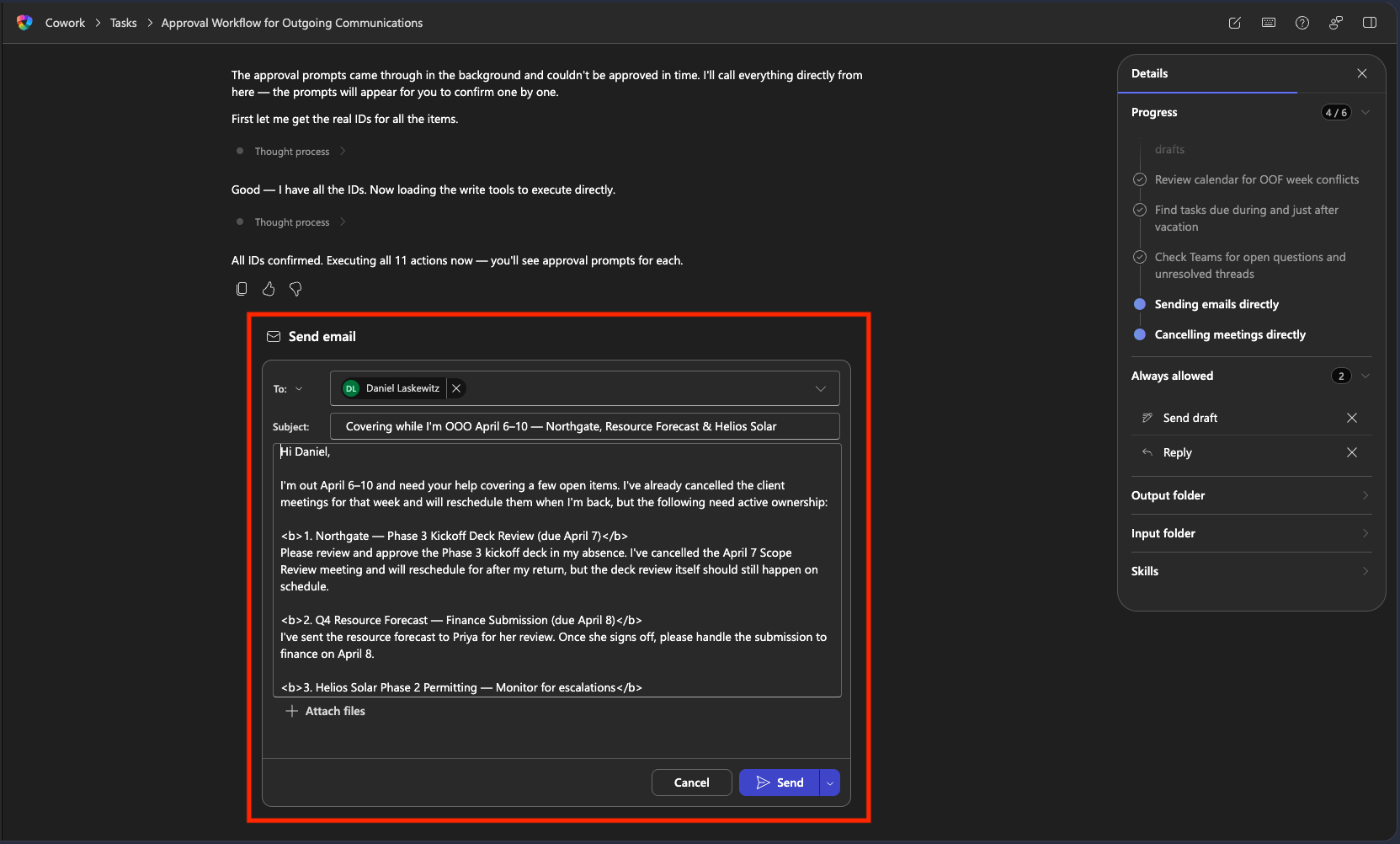The image size is (1400, 844).
Task: Expand the first Thought process section
Action: (292, 152)
